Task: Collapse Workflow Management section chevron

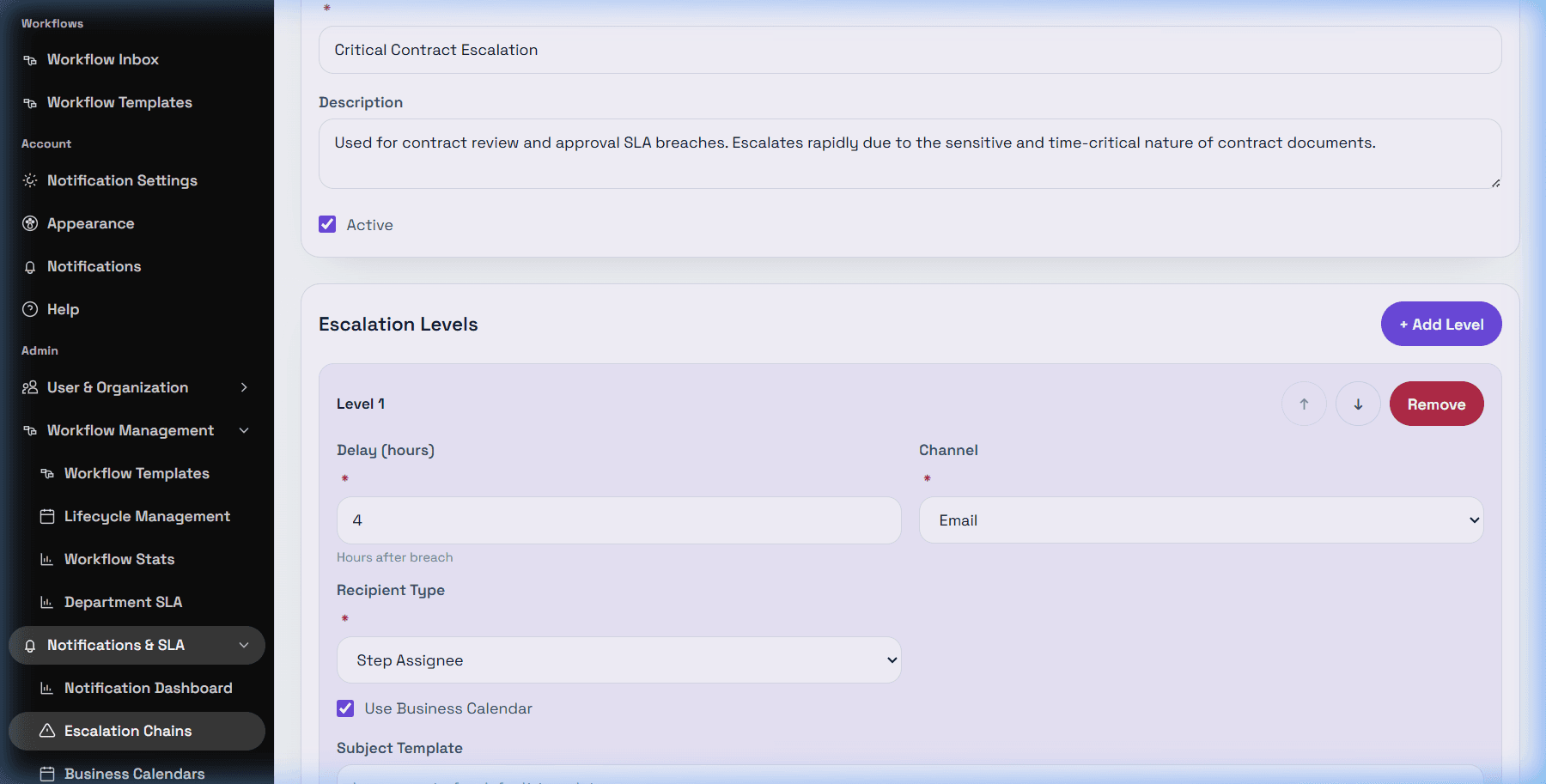Action: point(244,430)
